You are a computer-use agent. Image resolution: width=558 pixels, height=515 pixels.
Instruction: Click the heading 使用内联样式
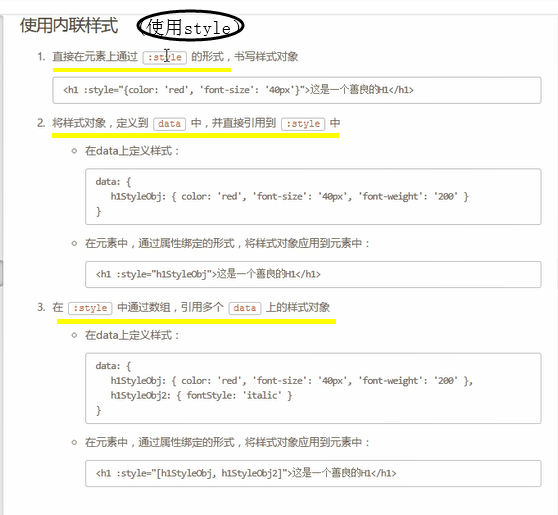coord(69,25)
